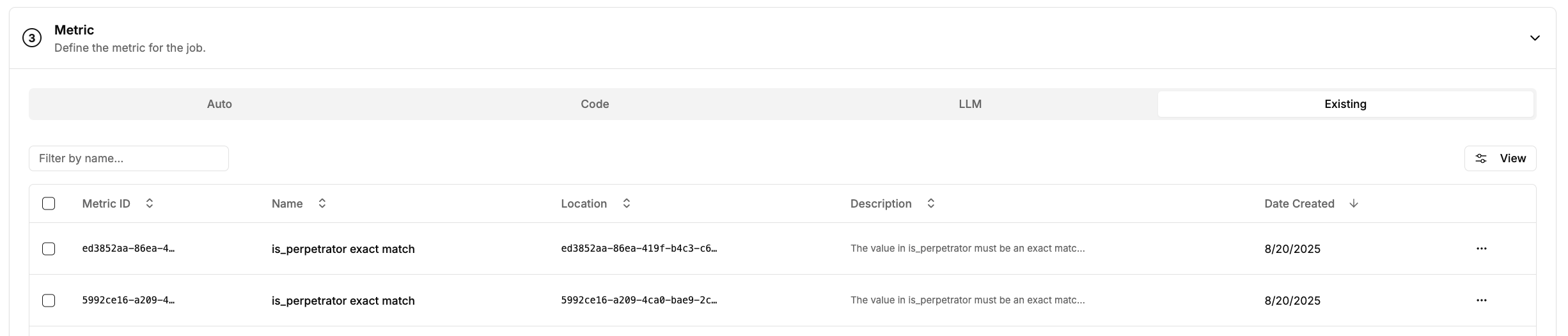The image size is (1568, 336).
Task: Open actions menu for metric ed3852aa
Action: click(x=1481, y=248)
